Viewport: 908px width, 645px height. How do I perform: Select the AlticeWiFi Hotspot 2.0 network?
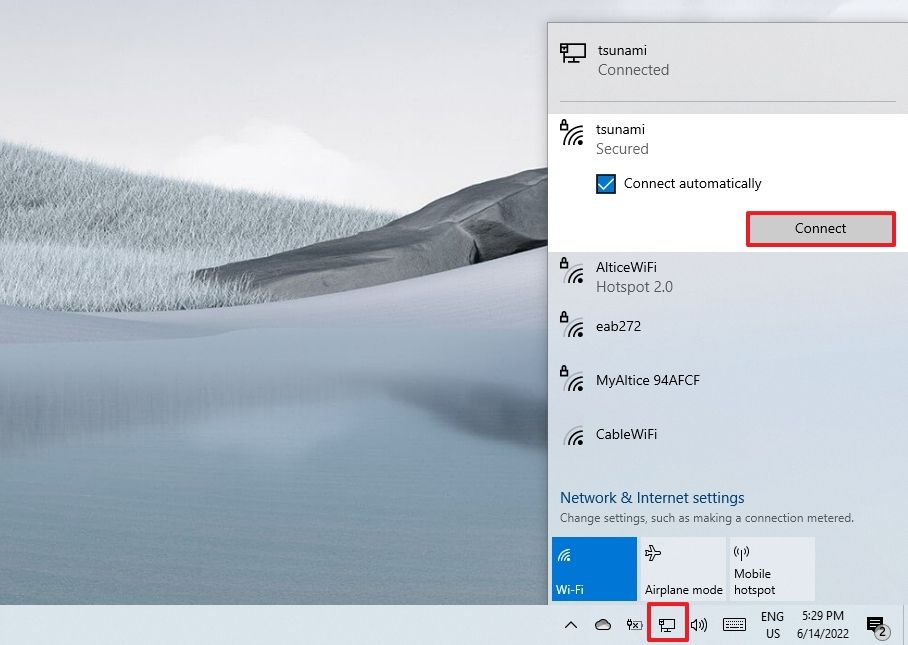pos(640,277)
